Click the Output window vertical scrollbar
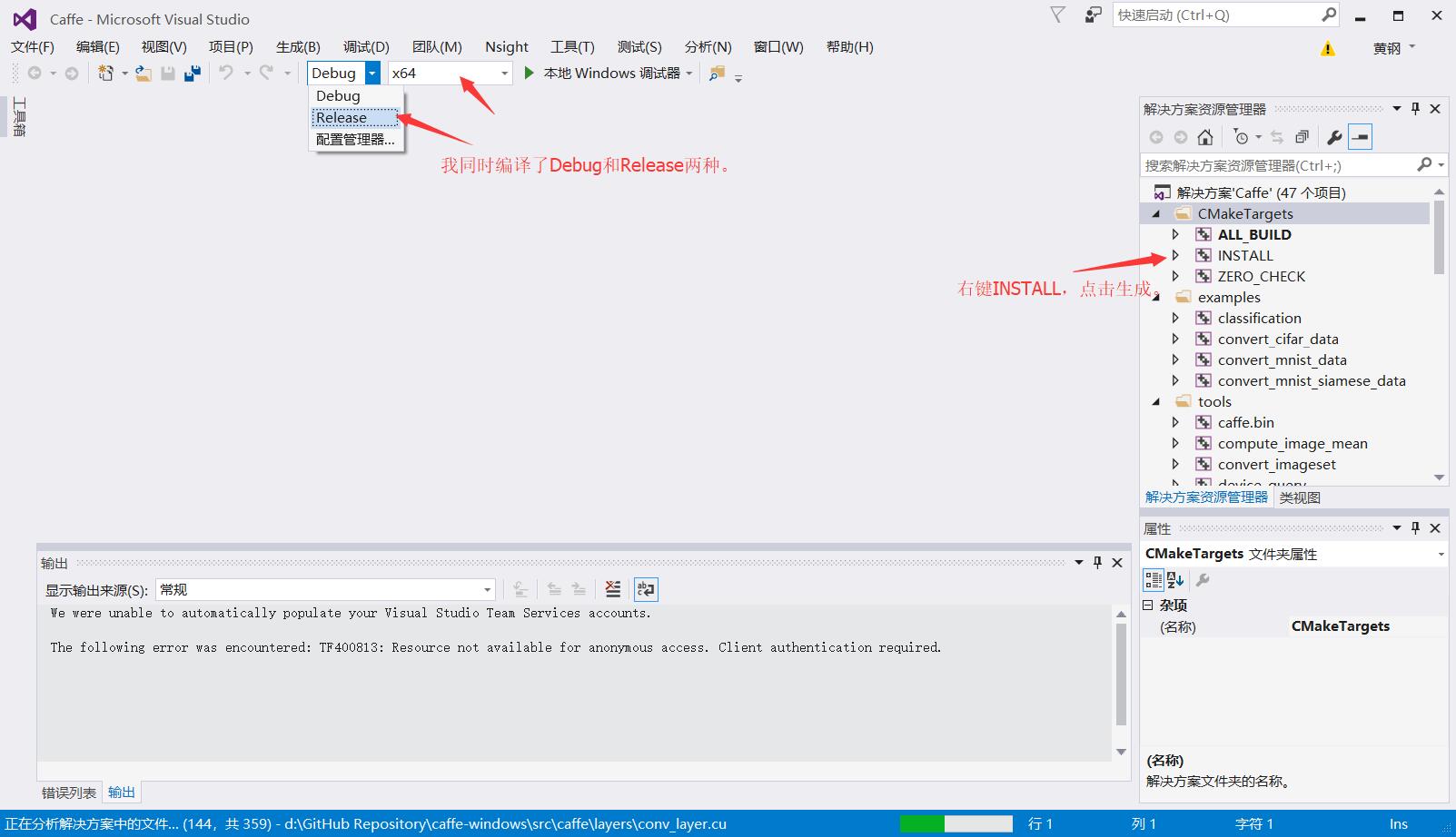 (x=1121, y=684)
